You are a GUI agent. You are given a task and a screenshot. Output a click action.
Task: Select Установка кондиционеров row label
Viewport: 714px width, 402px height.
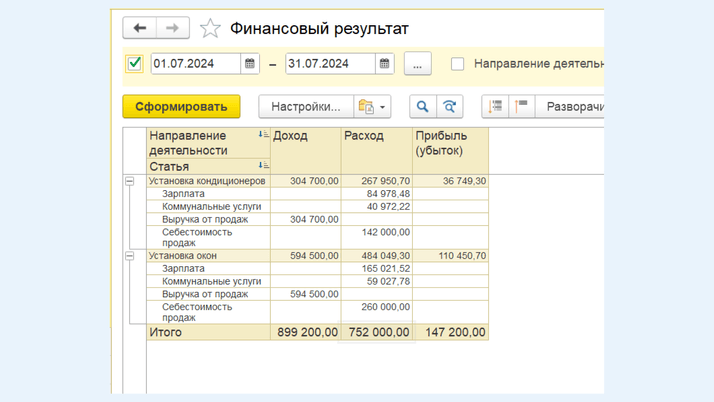coord(207,181)
